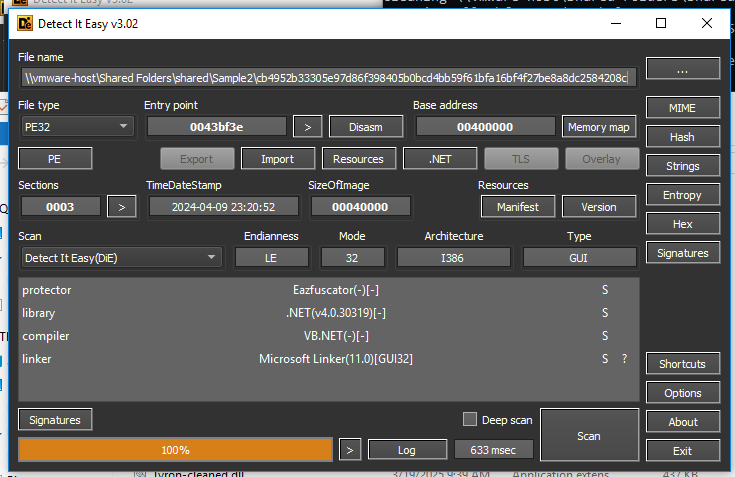Click the Overlay button
The height and width of the screenshot is (477, 735).
click(602, 159)
